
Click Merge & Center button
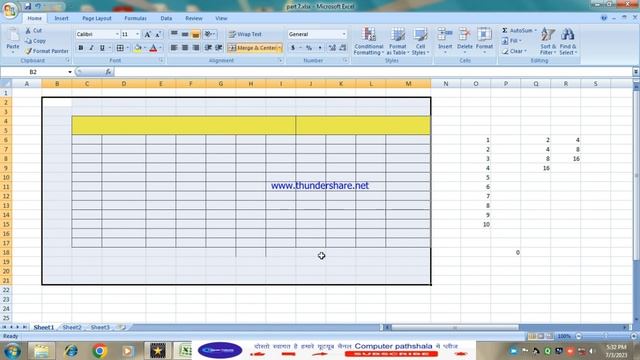click(252, 48)
